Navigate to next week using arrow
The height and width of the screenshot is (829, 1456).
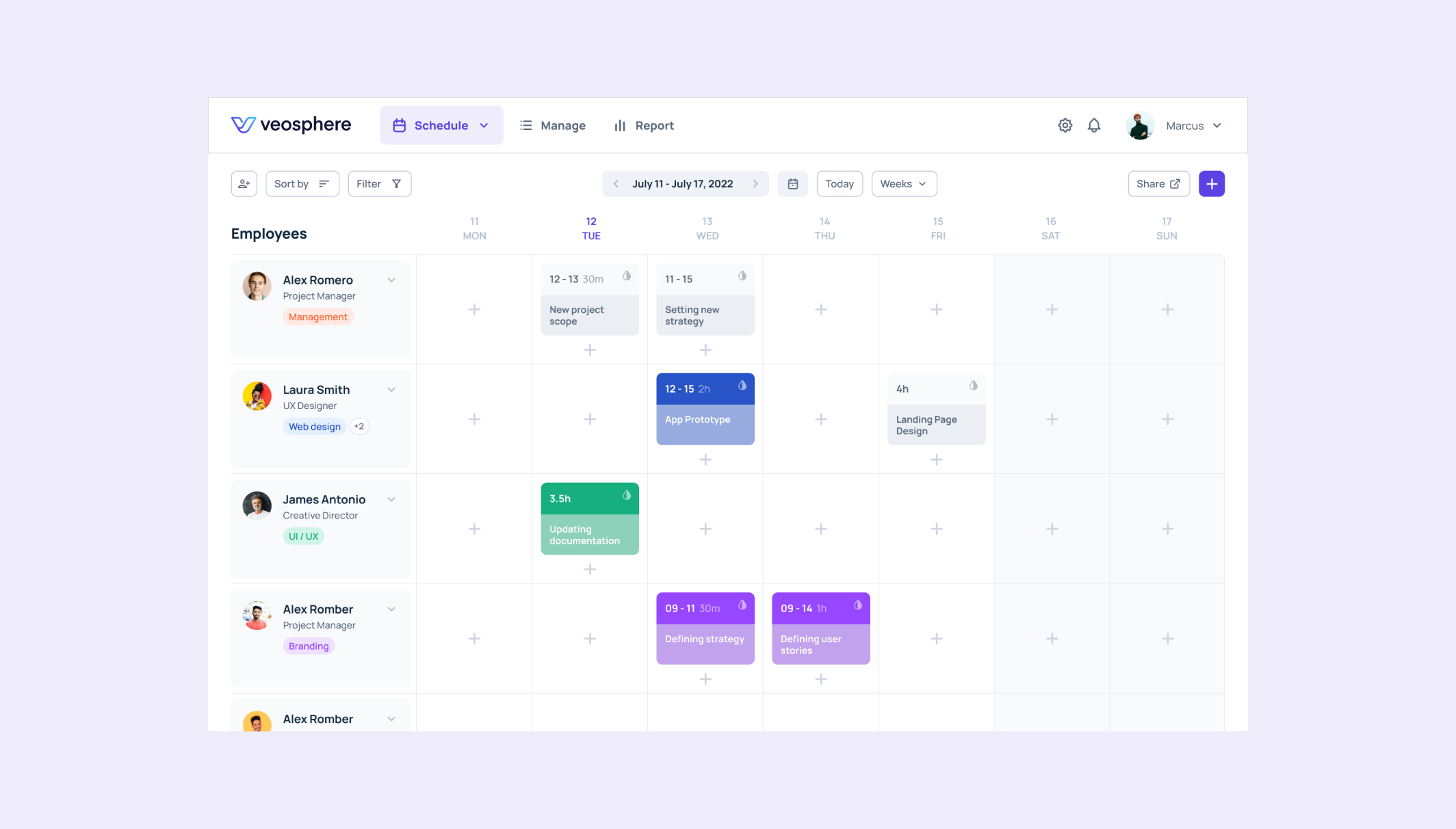click(757, 183)
